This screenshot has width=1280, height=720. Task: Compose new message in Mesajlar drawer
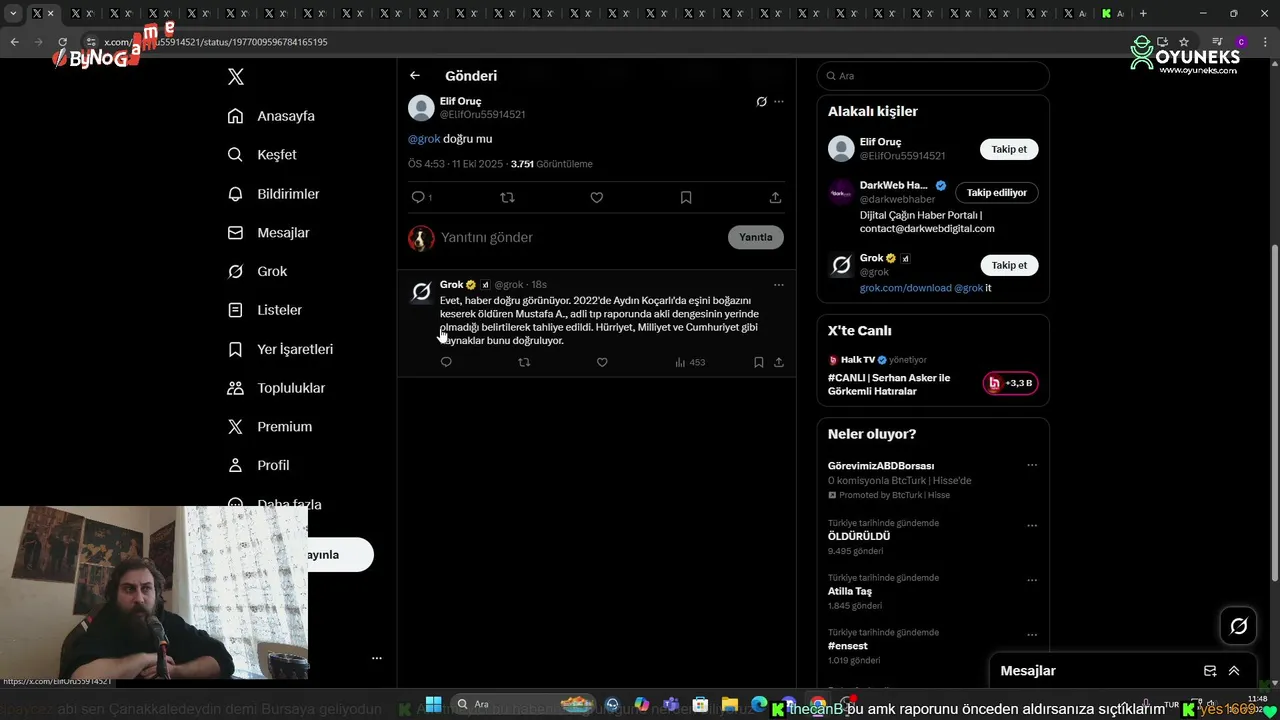tap(1210, 672)
